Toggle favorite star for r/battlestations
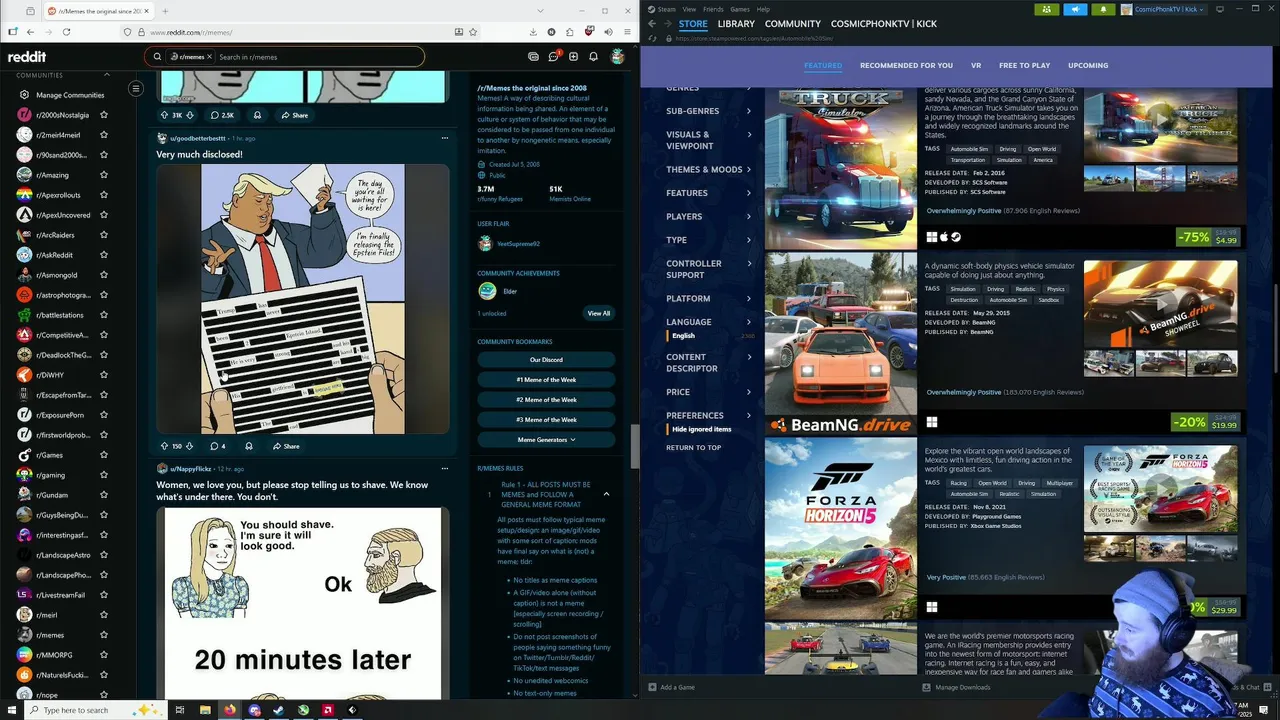The width and height of the screenshot is (1280, 720). pyautogui.click(x=103, y=315)
